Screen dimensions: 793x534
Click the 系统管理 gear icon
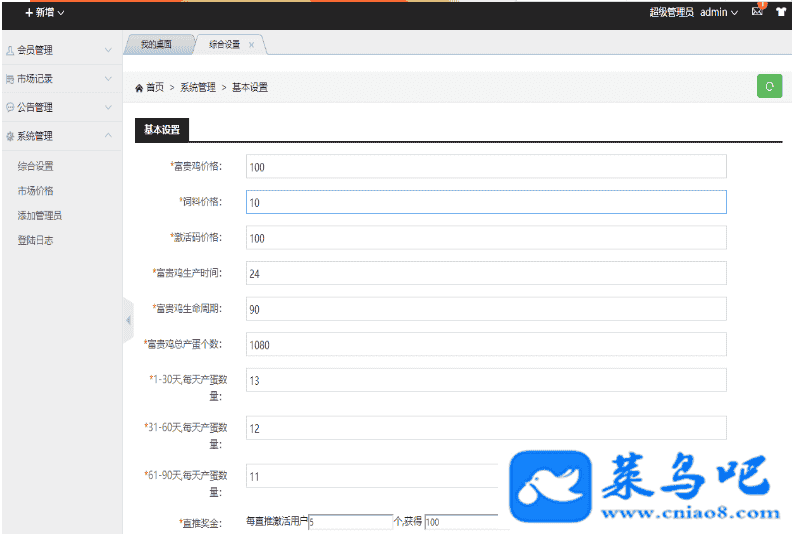10,136
